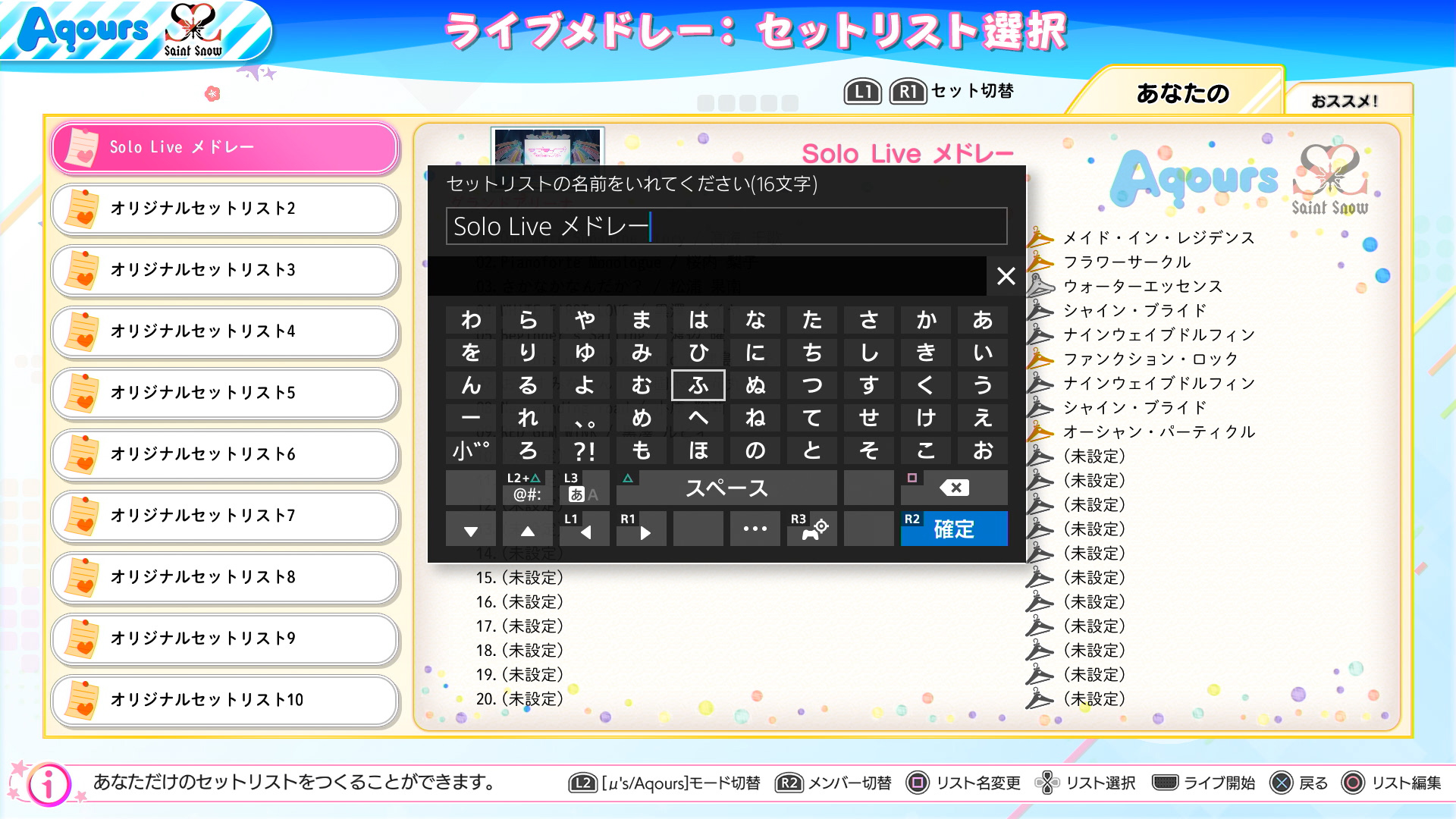The image size is (1456, 819).
Task: Tap the ん kana key
Action: click(x=471, y=385)
